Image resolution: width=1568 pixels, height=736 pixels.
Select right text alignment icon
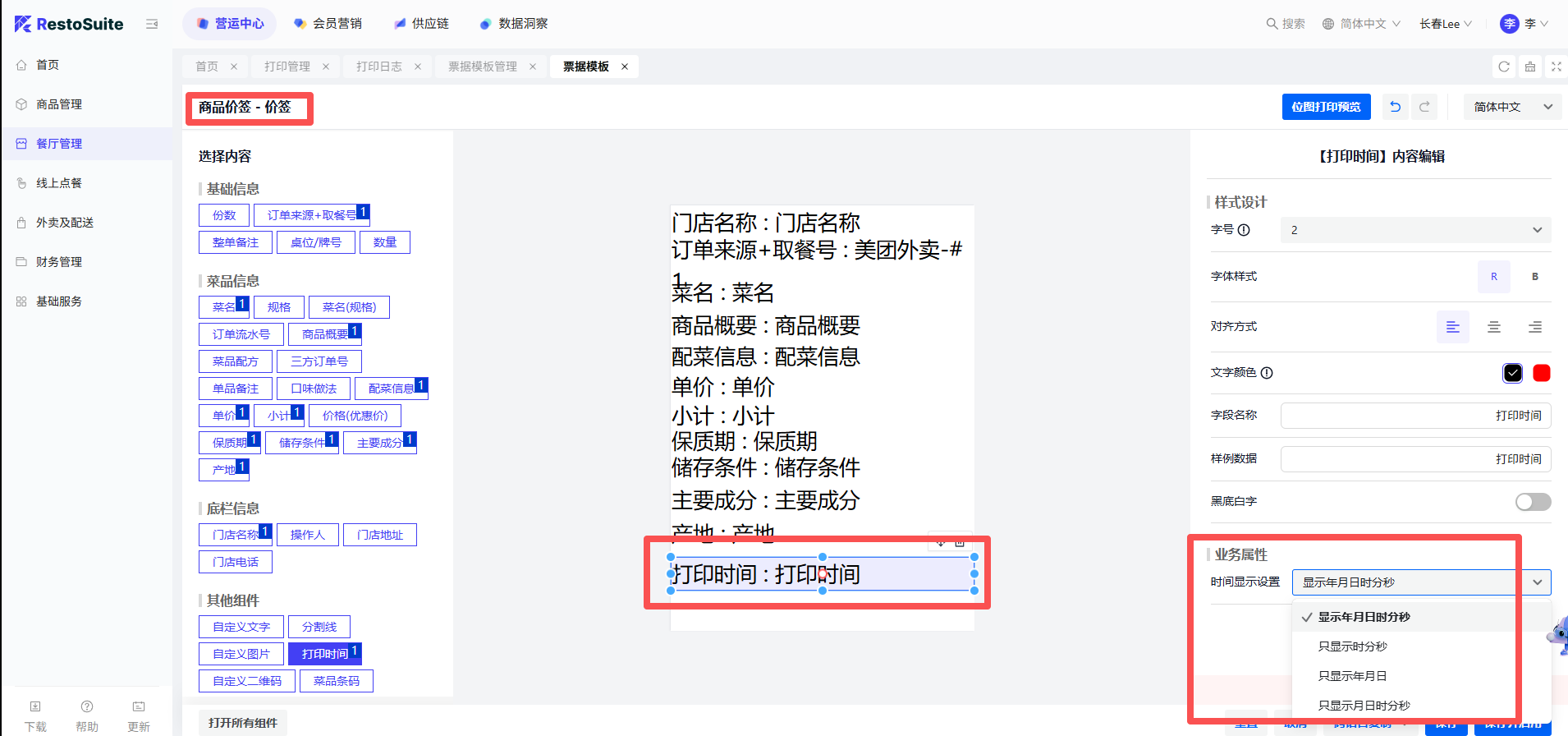[1534, 327]
